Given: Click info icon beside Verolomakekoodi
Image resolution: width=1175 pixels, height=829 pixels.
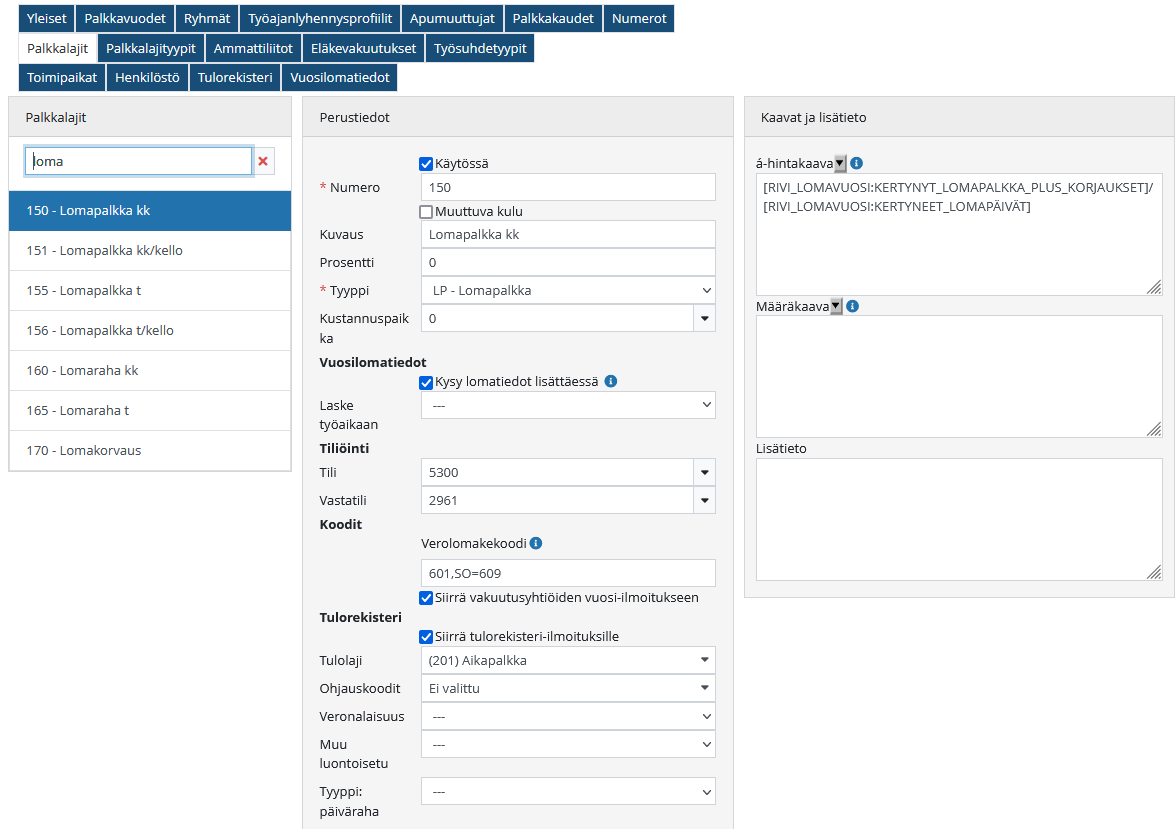Looking at the screenshot, I should pyautogui.click(x=536, y=543).
